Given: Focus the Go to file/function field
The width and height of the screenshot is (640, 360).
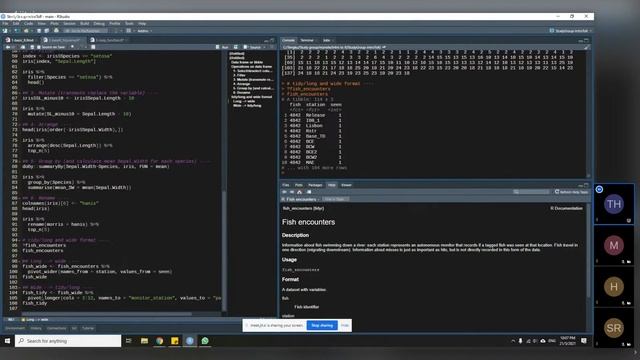Looking at the screenshot, I should click(86, 31).
